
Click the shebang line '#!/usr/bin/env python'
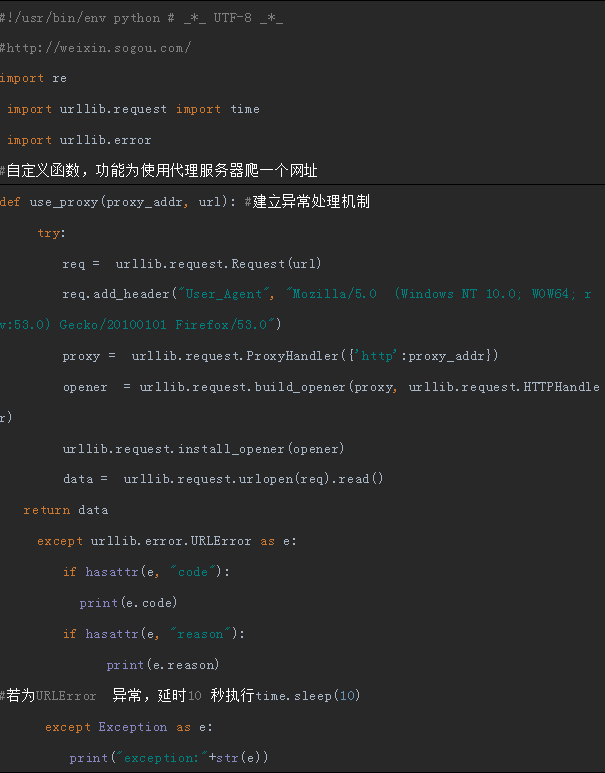click(80, 18)
